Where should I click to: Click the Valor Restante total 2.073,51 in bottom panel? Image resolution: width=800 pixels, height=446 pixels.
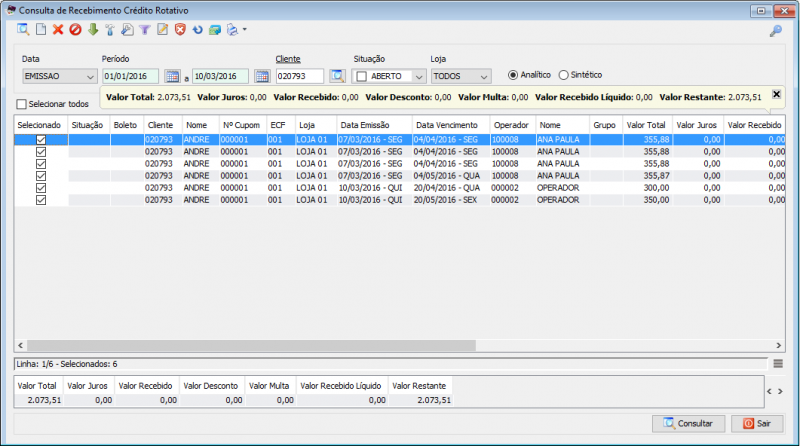tap(434, 401)
